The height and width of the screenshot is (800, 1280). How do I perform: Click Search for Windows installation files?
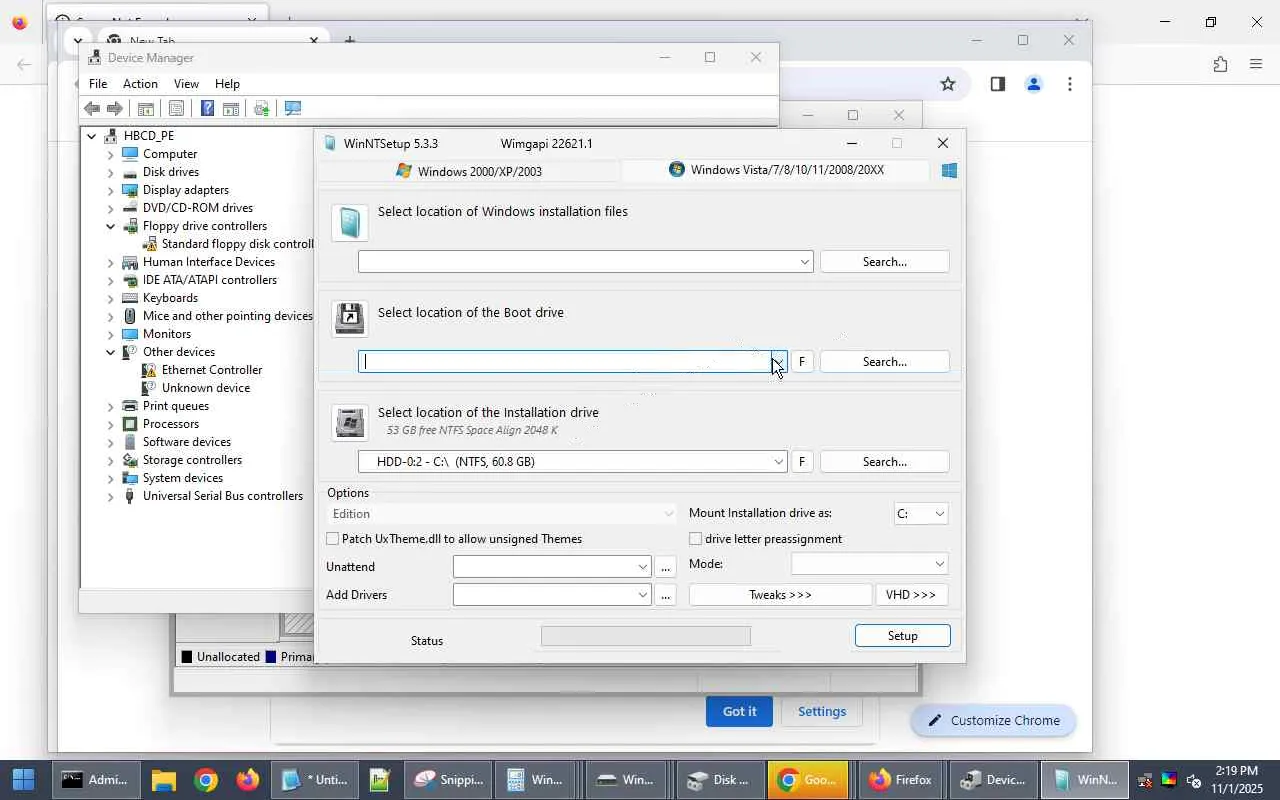[885, 262]
